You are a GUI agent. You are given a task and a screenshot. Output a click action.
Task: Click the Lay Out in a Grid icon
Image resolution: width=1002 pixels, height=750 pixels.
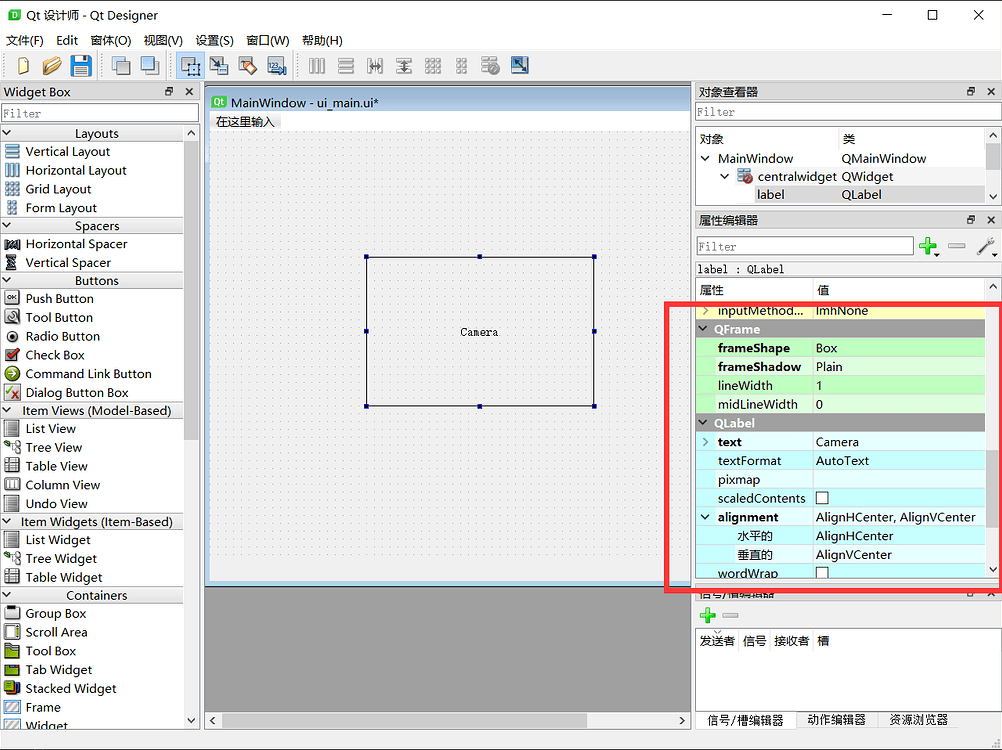click(433, 65)
